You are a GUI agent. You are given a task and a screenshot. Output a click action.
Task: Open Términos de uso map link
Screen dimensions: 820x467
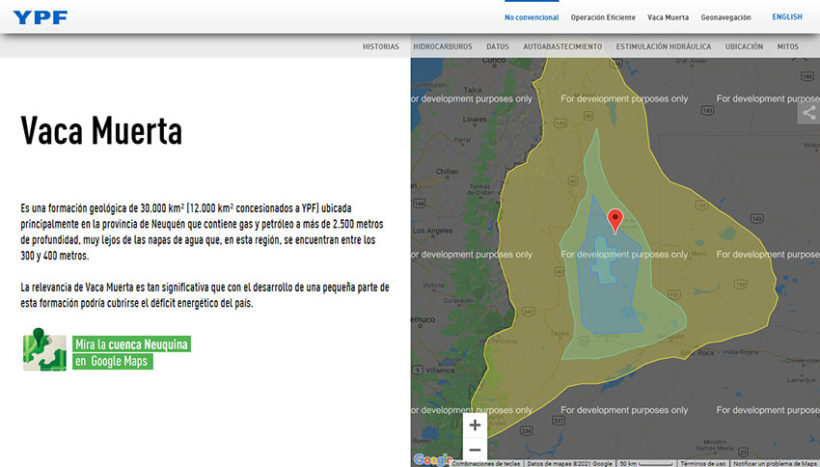[703, 463]
